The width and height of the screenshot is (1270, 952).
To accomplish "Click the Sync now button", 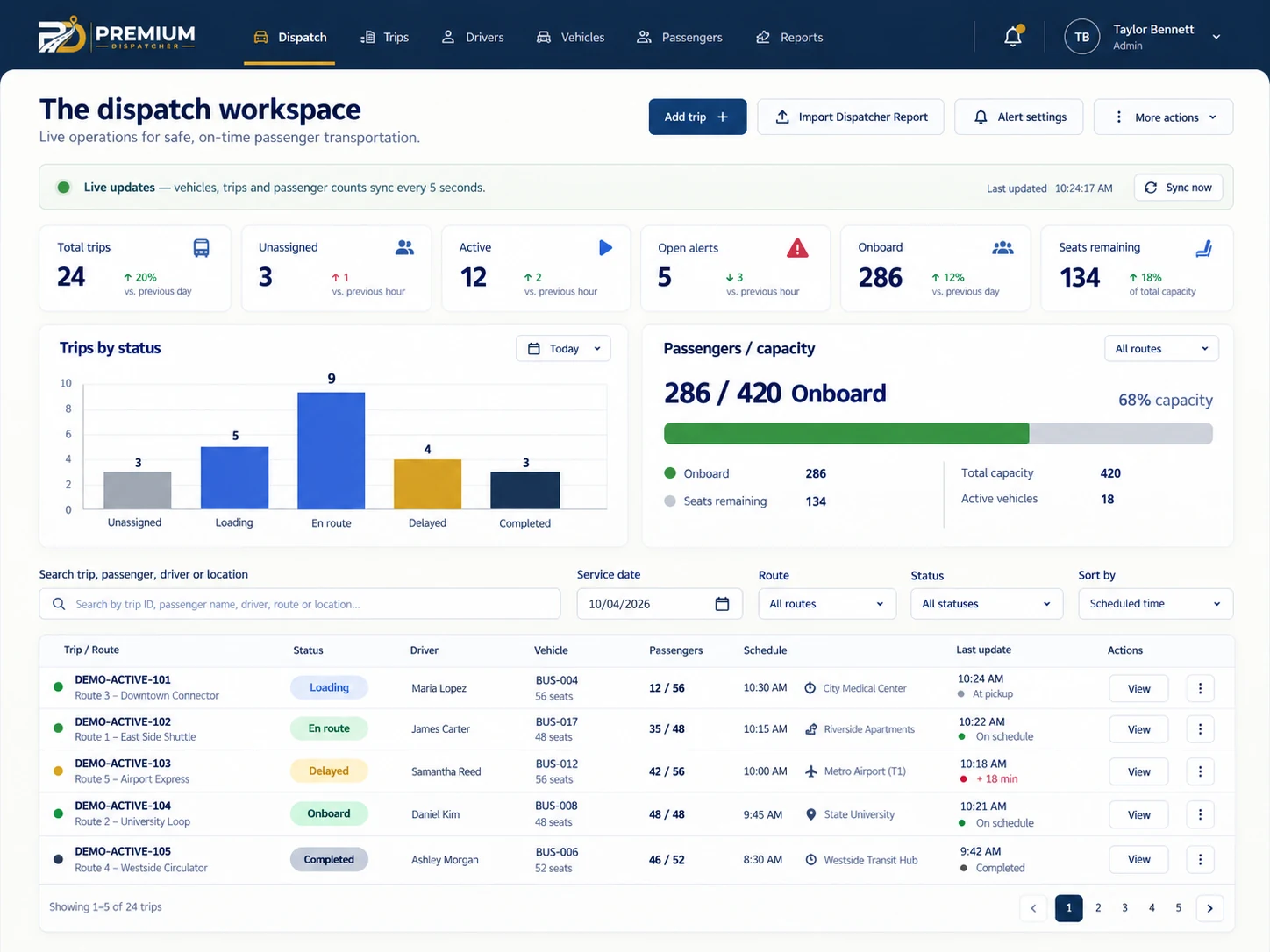I will (1178, 188).
